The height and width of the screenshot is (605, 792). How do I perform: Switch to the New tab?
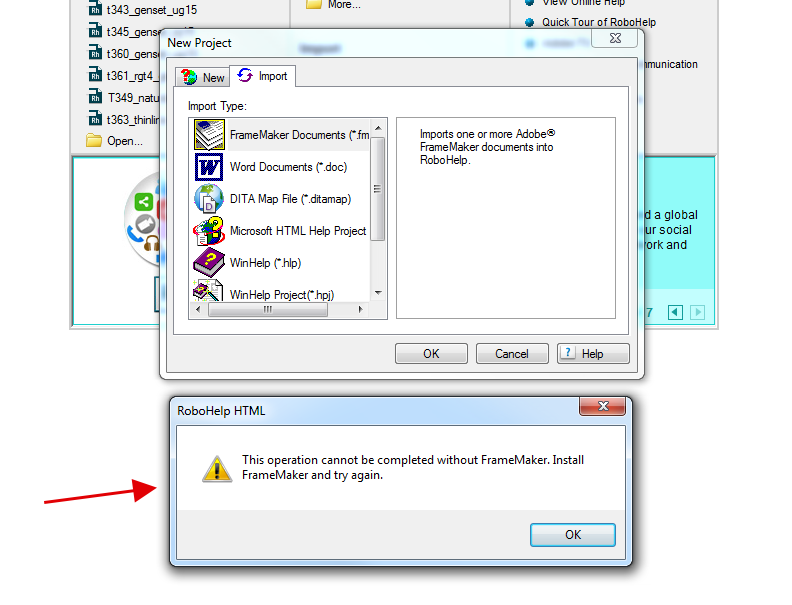[x=203, y=77]
